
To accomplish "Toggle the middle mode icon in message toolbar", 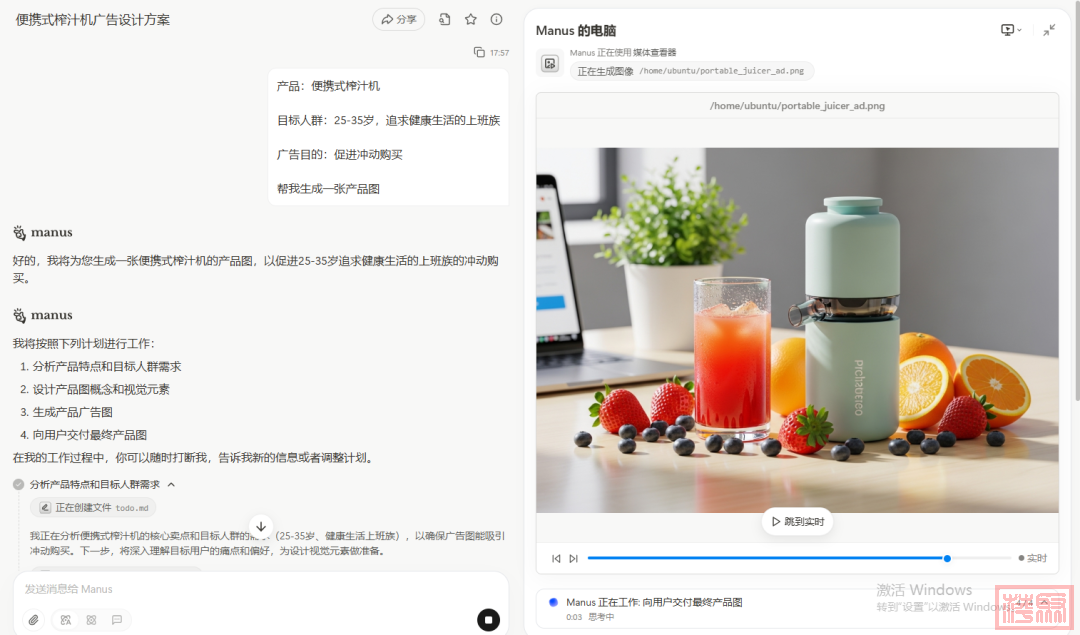I will (91, 620).
